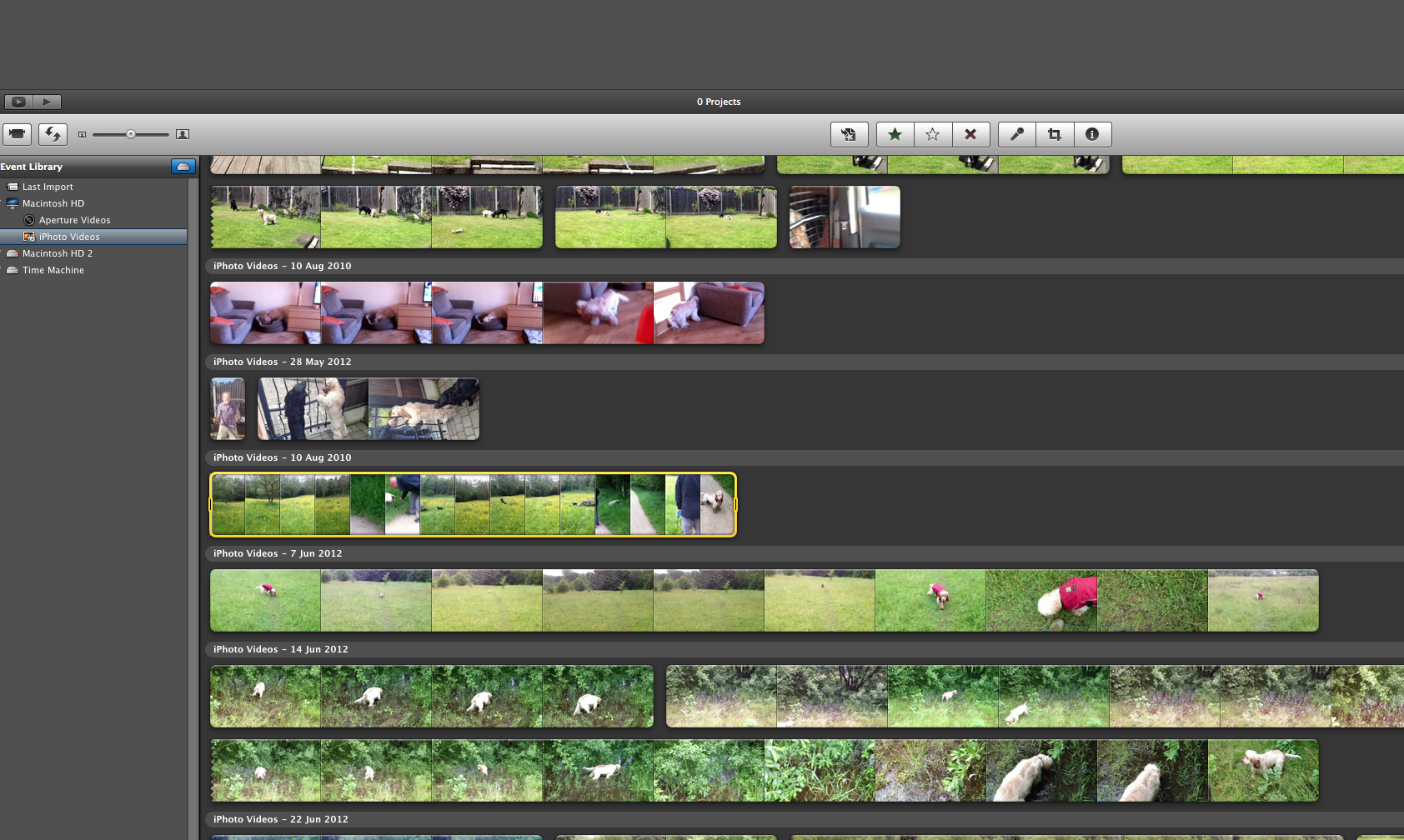Select the clip showing a window and door
Screen dimensions: 1404x840
click(845, 217)
